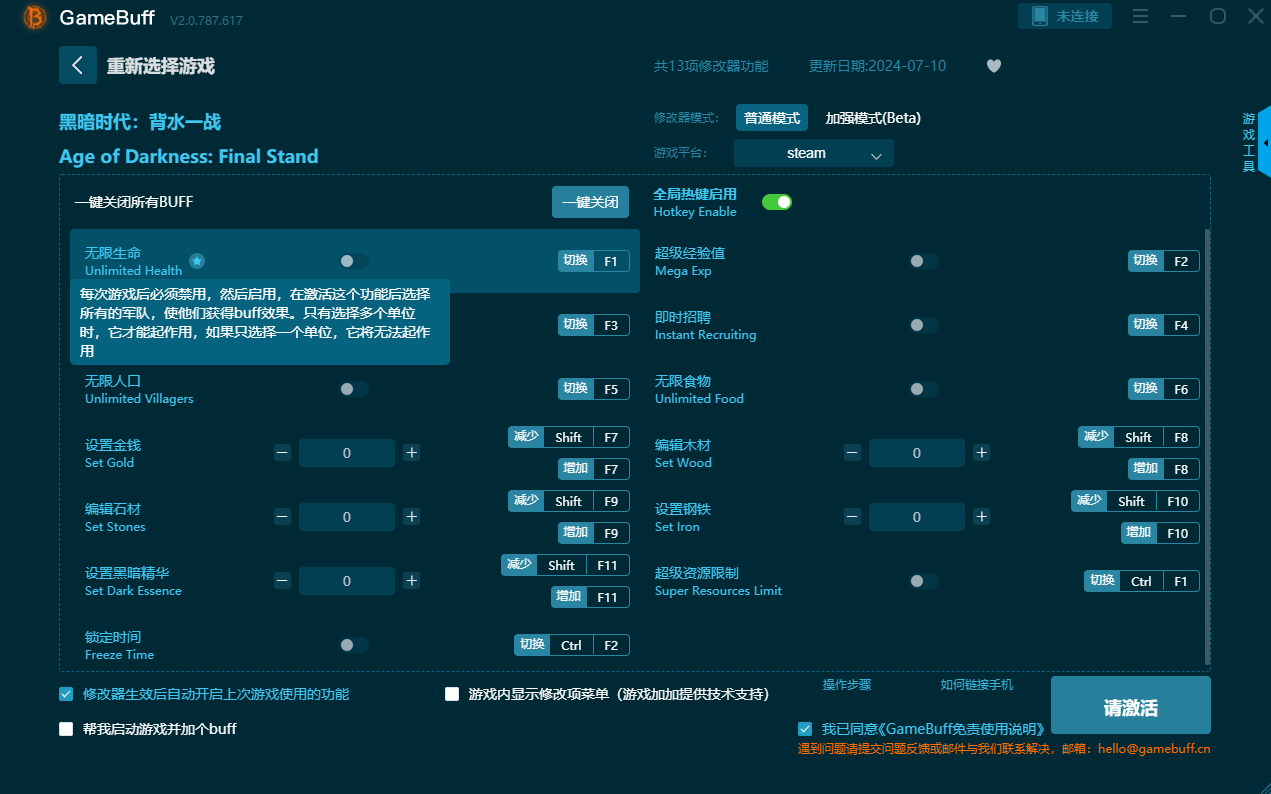The width and height of the screenshot is (1271, 794).
Task: Check 帮我启动游戏并加个buff checkbox
Action: 66,729
